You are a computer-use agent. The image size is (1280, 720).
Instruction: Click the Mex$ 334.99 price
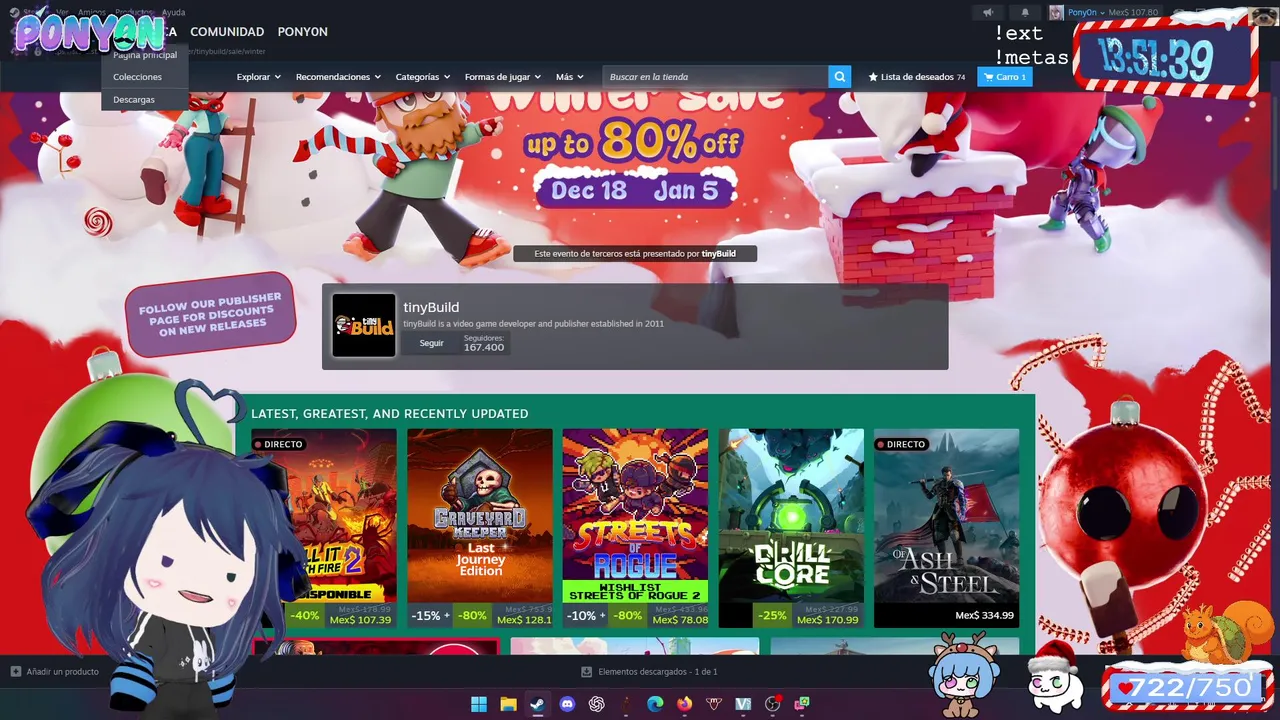[984, 616]
